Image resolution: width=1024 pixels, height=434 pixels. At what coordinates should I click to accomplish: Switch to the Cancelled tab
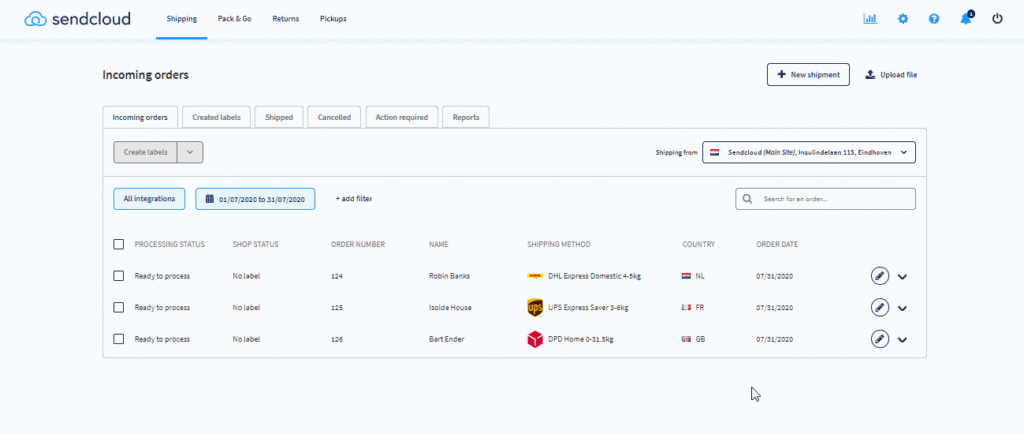point(334,117)
